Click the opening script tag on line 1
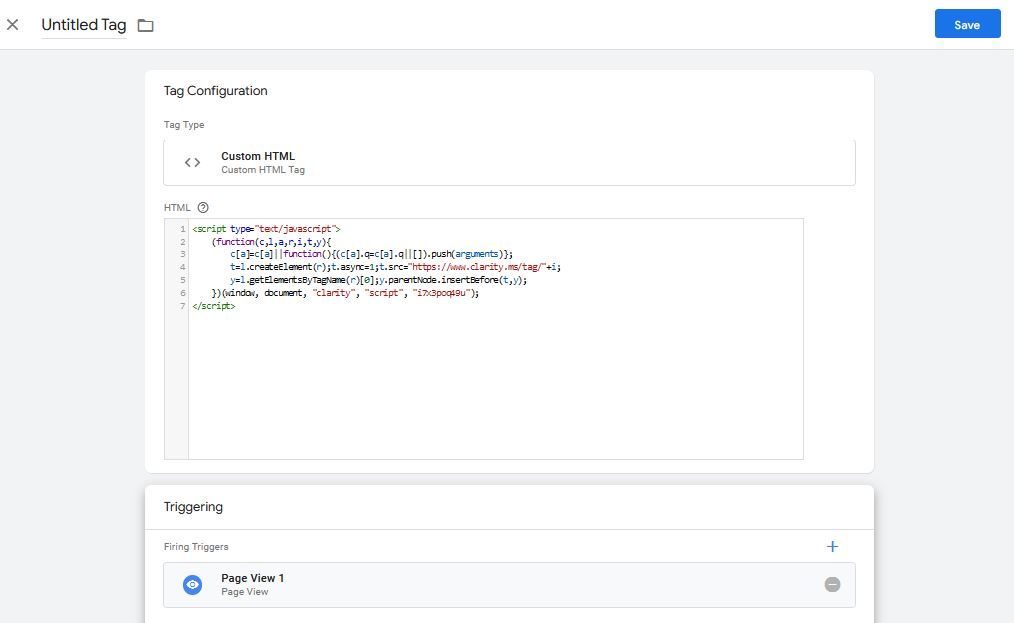This screenshot has height=623, width=1014. click(x=266, y=229)
